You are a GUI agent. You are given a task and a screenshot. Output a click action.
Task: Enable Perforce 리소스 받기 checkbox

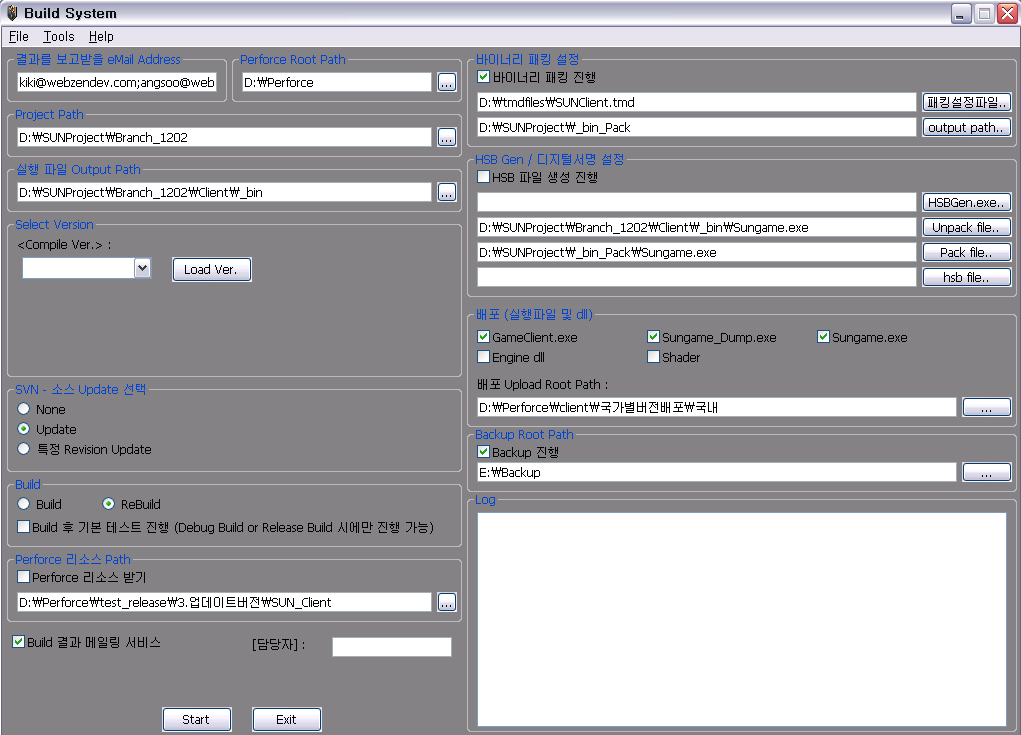[x=23, y=577]
